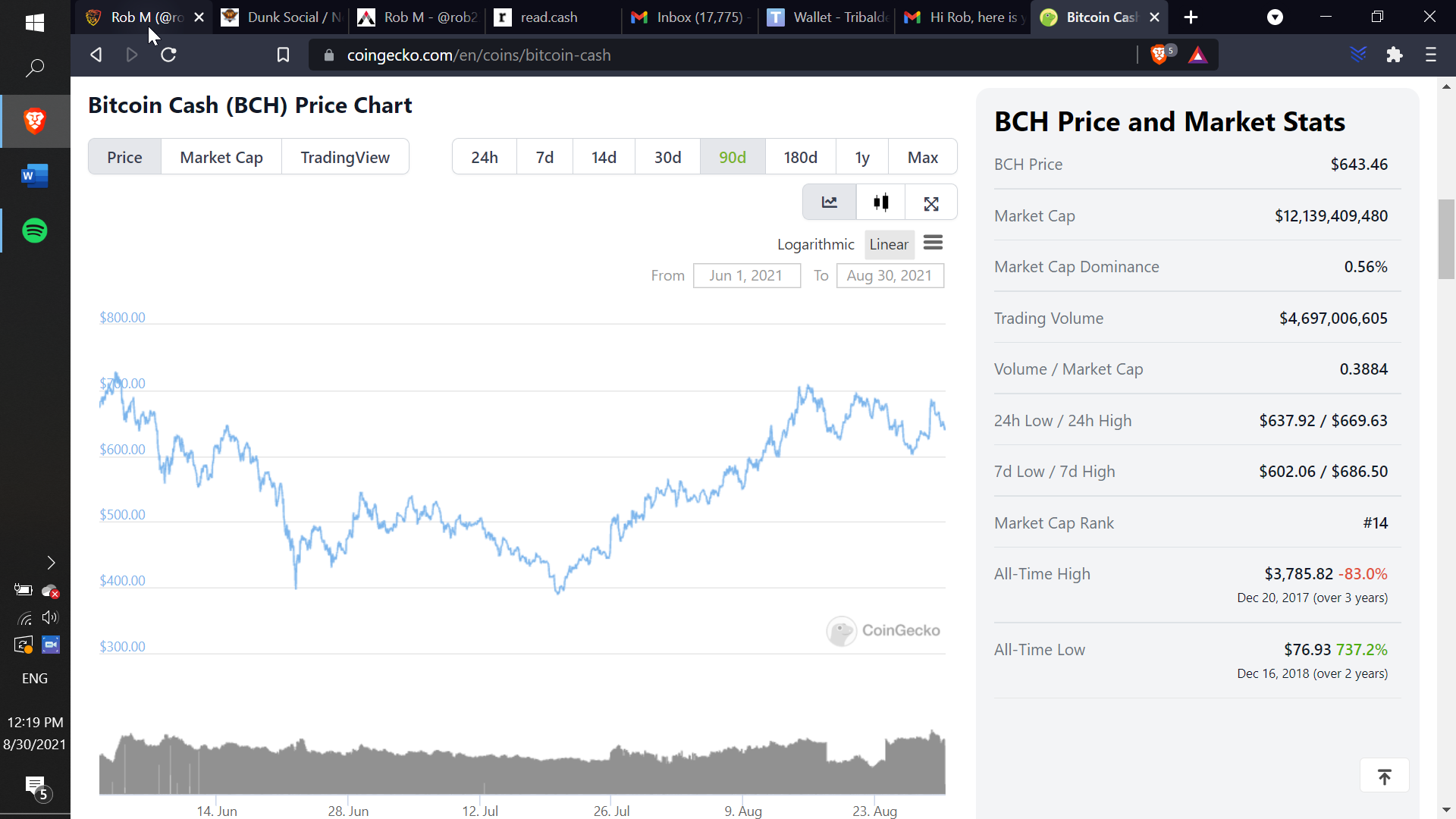Open the volume control in system tray
Screen dimensions: 1456x819
click(50, 617)
